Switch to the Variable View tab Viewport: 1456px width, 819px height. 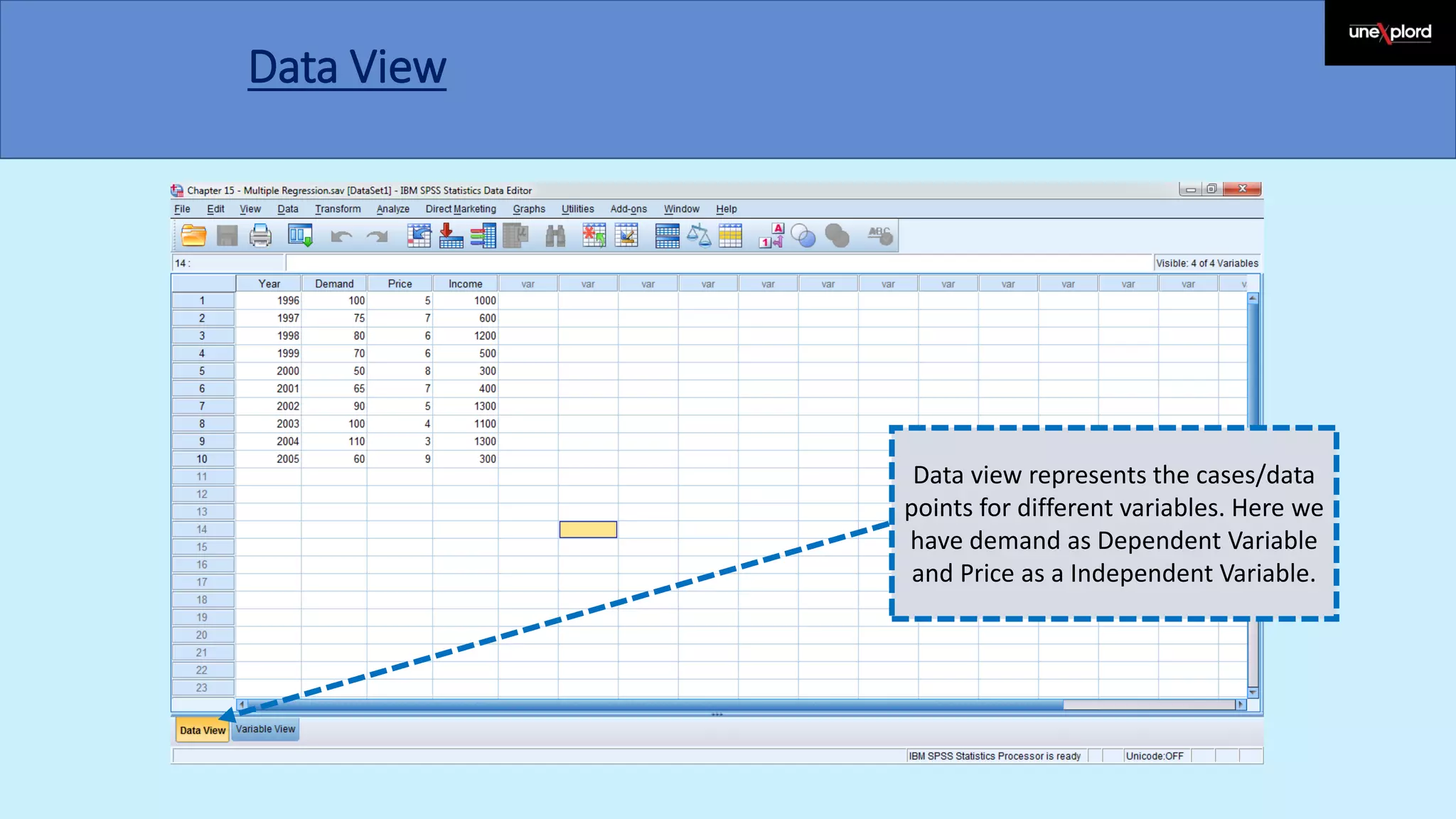[x=265, y=729]
